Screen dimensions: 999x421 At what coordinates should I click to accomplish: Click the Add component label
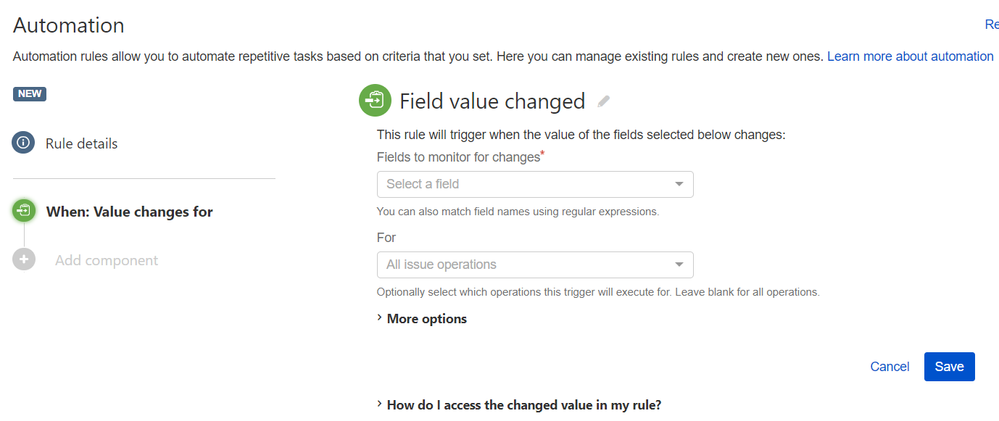(106, 261)
